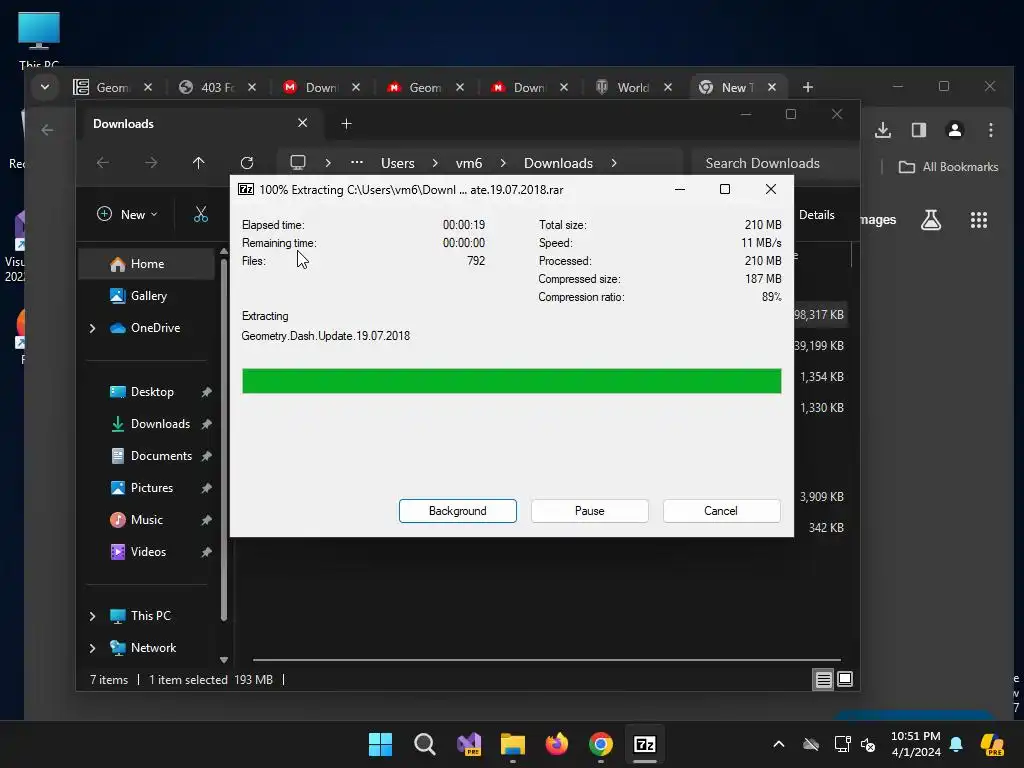Open the New item dropdown
1024x768 pixels.
(127, 214)
